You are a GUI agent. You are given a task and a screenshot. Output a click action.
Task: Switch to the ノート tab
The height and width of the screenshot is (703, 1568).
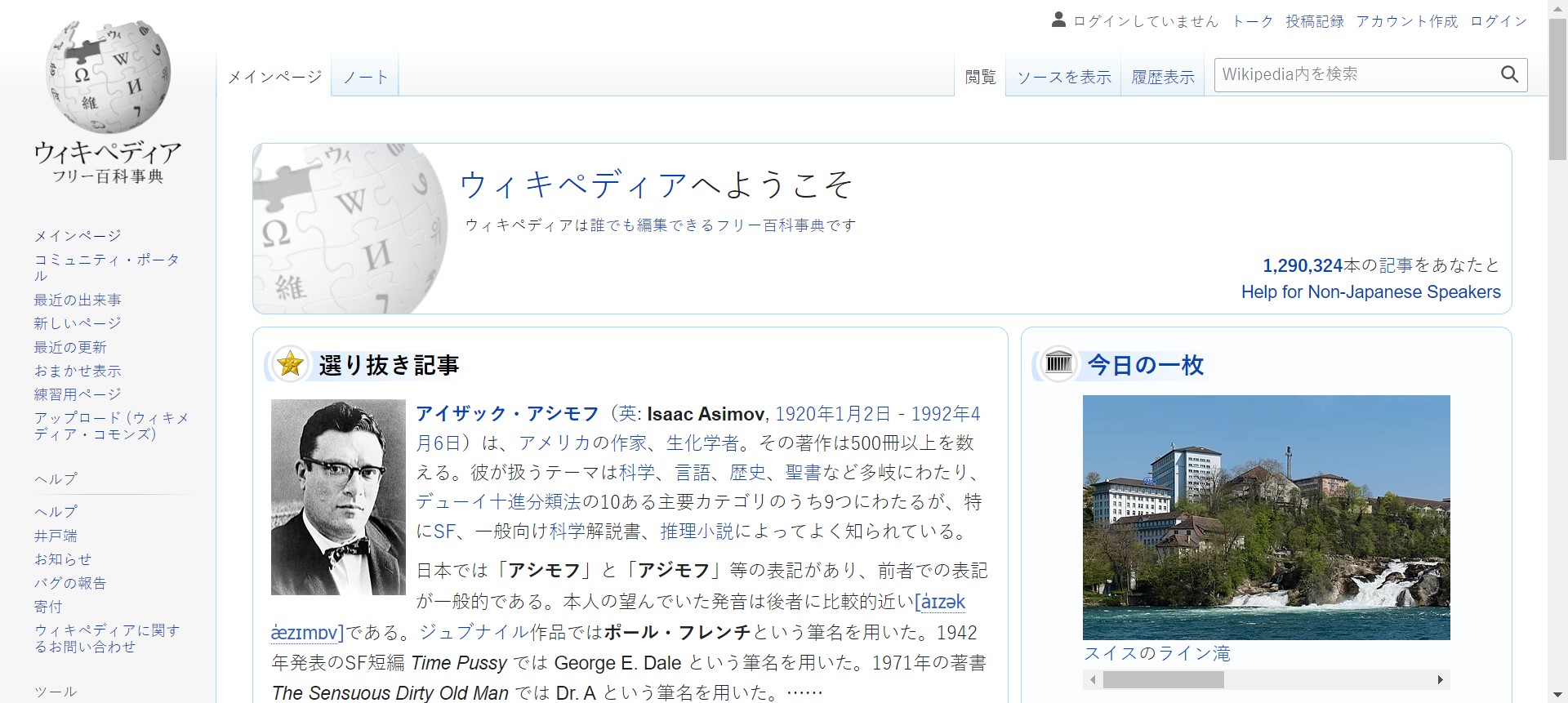coord(365,77)
